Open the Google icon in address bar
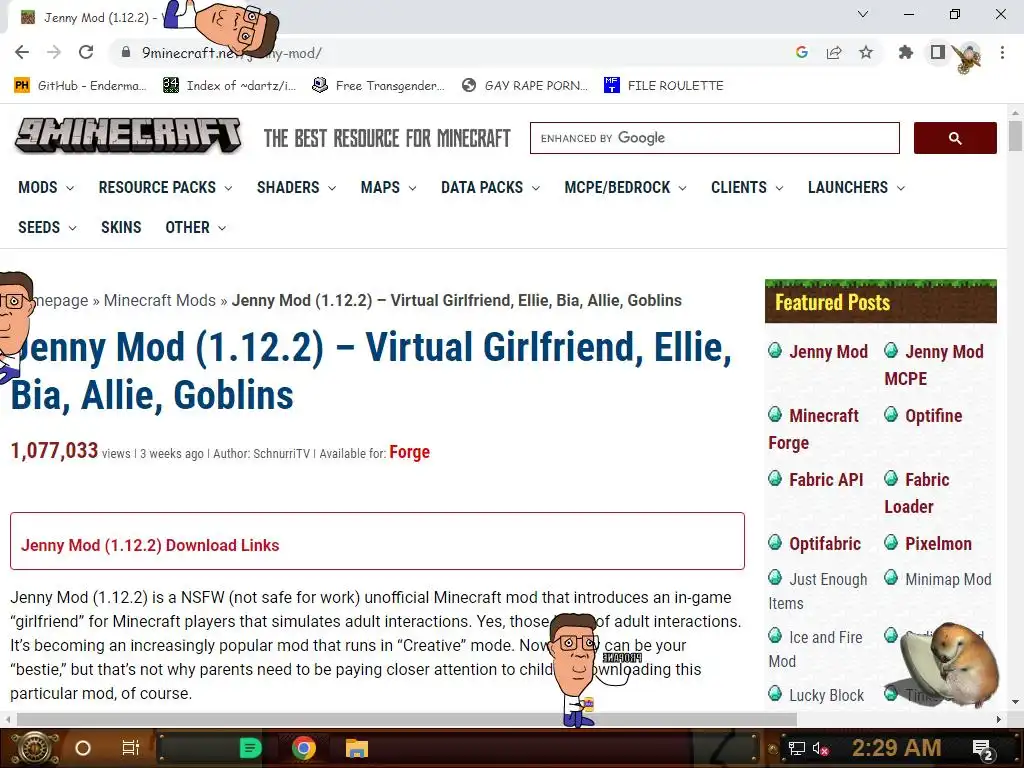Image resolution: width=1024 pixels, height=768 pixels. click(802, 52)
